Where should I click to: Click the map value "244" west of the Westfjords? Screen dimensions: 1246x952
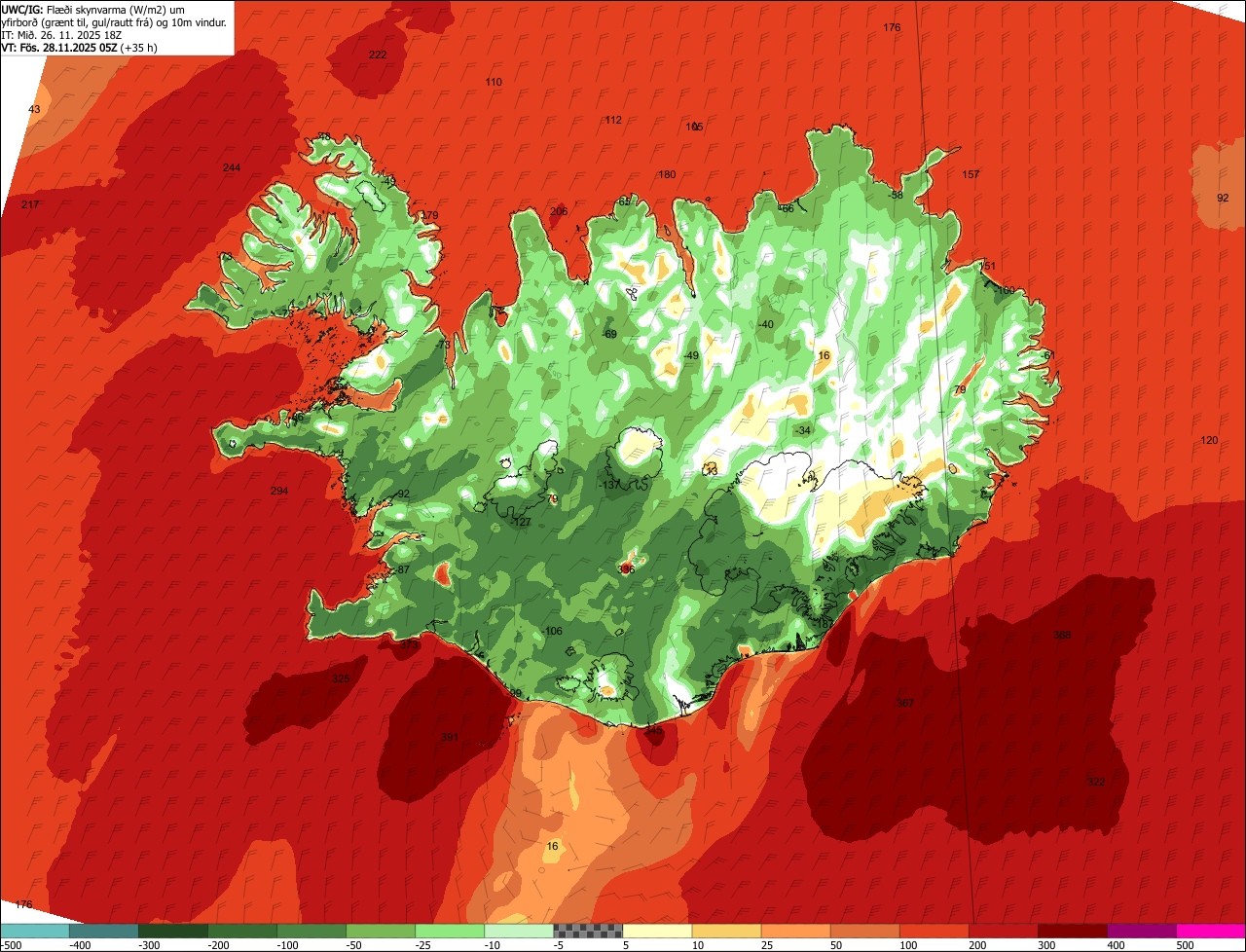tap(232, 167)
